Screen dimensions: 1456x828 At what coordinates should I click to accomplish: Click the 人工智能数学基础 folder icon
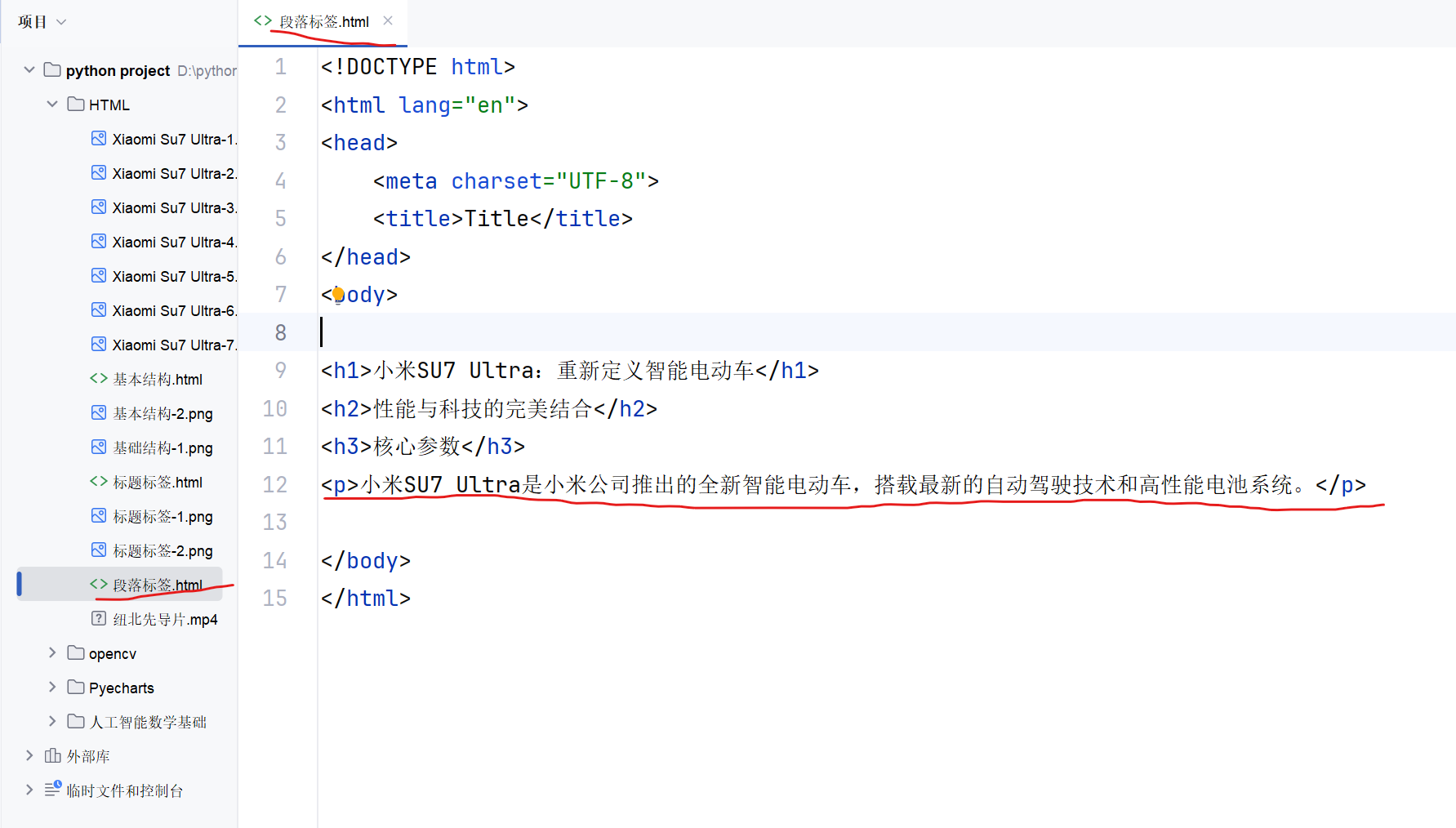click(76, 721)
